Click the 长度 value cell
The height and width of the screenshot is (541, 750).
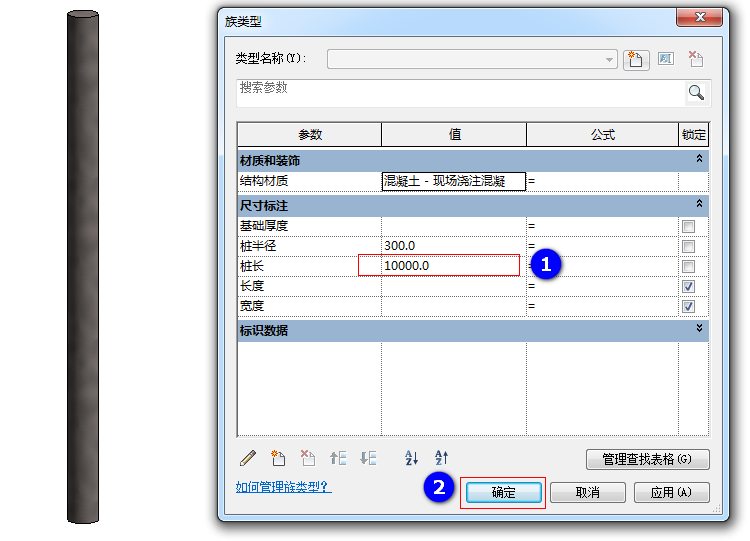click(453, 286)
